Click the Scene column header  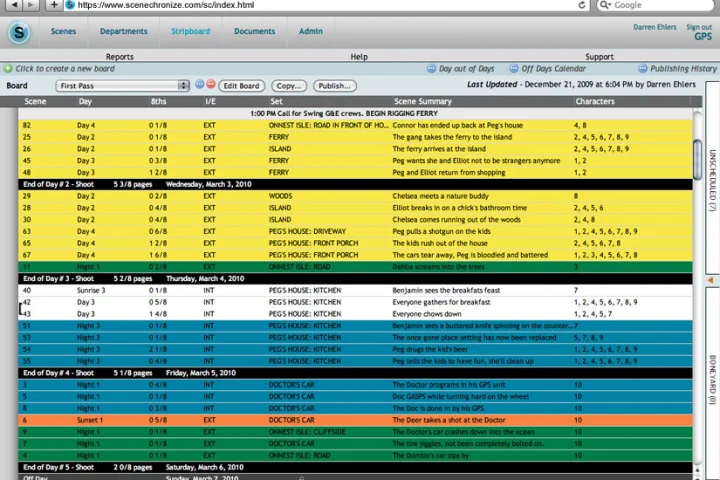(35, 101)
